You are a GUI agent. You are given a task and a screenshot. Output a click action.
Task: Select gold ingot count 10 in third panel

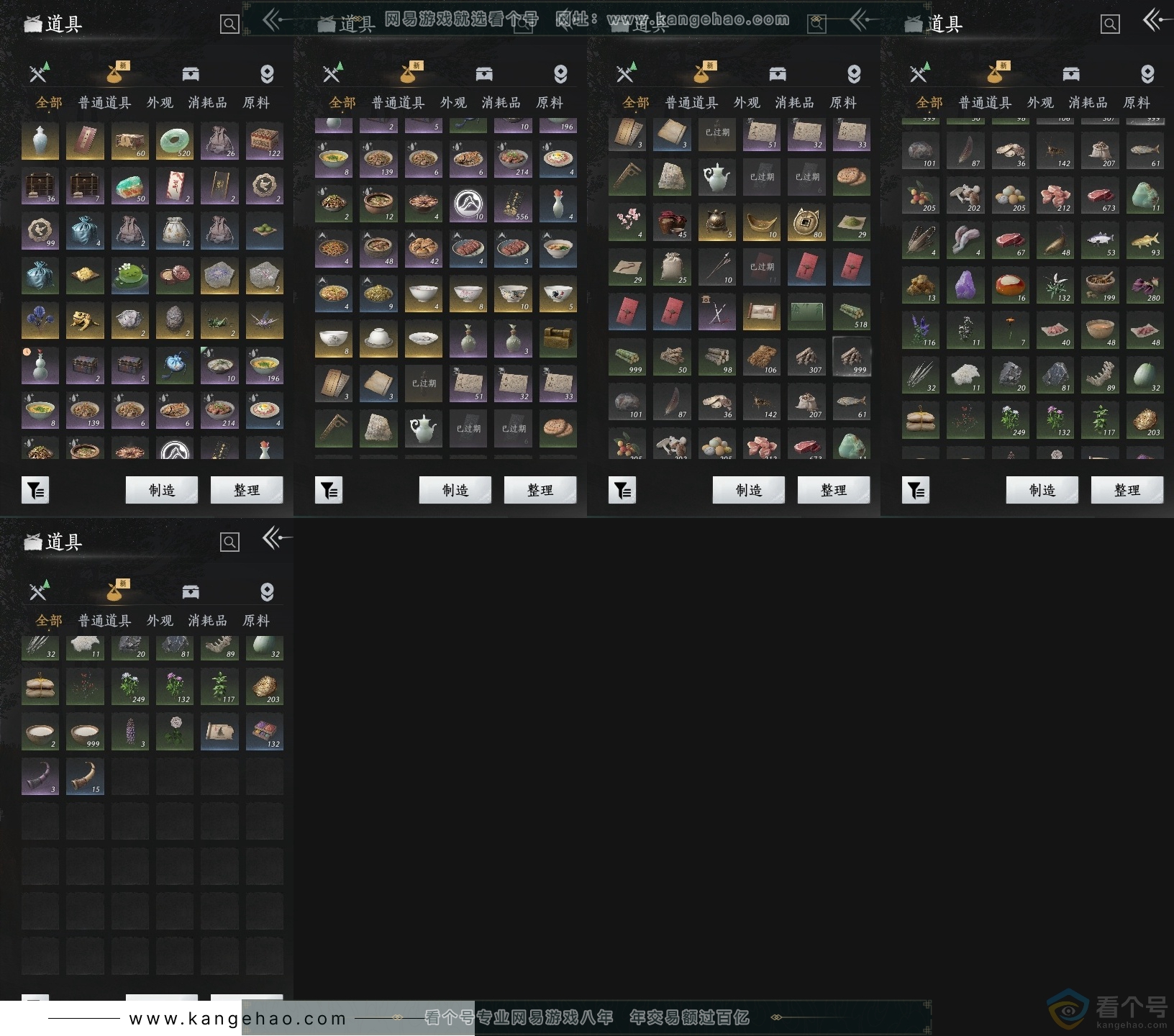pyautogui.click(x=762, y=222)
